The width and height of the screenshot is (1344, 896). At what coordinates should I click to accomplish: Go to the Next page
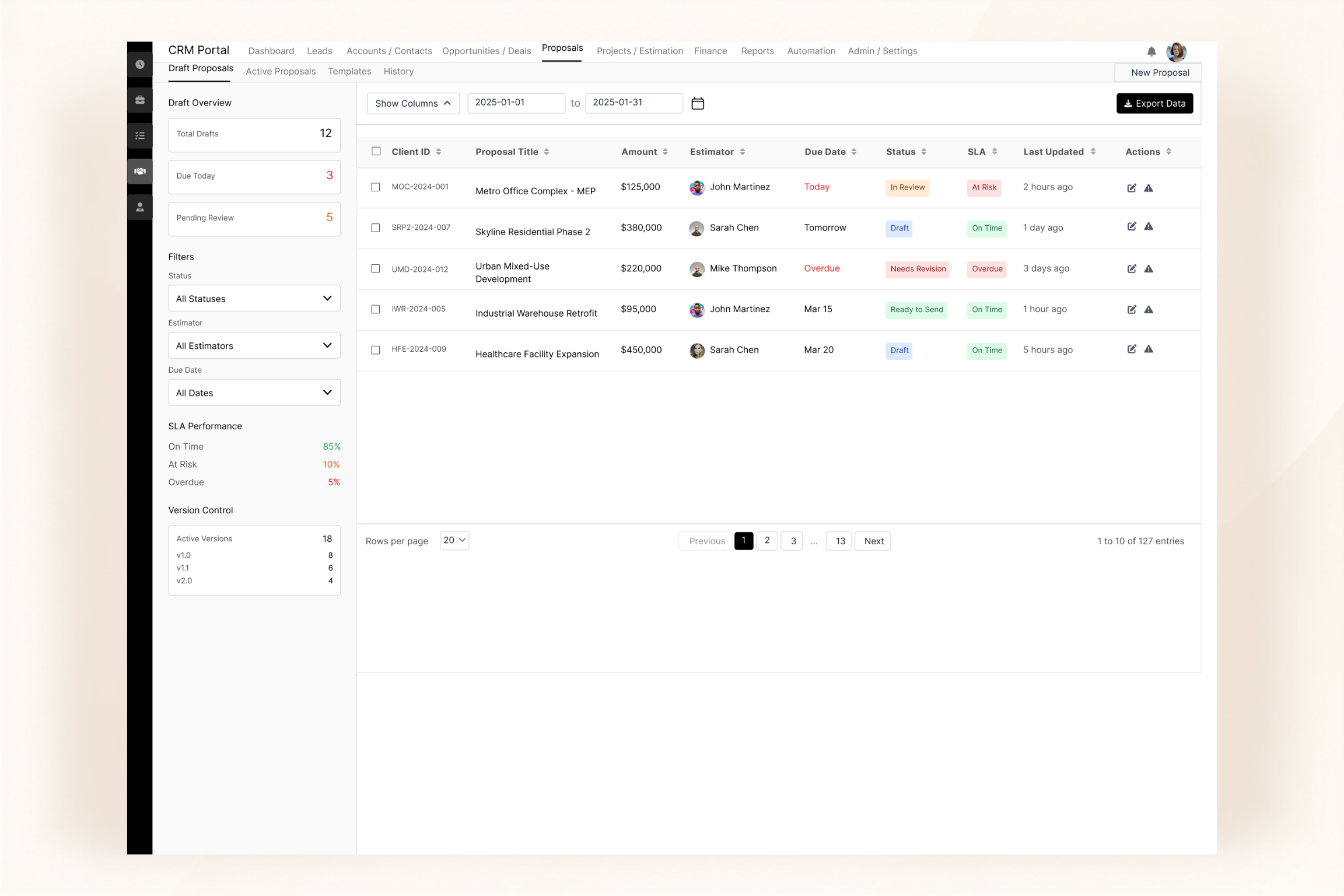[873, 541]
